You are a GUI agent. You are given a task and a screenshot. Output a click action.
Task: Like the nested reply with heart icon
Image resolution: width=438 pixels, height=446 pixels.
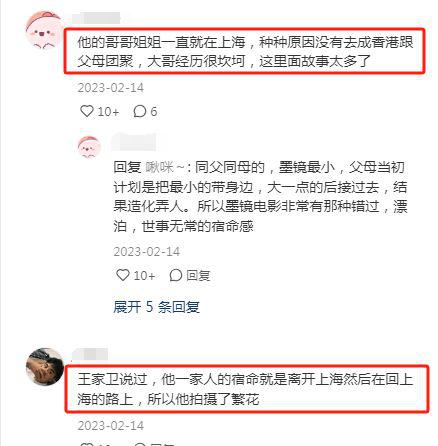tap(123, 275)
